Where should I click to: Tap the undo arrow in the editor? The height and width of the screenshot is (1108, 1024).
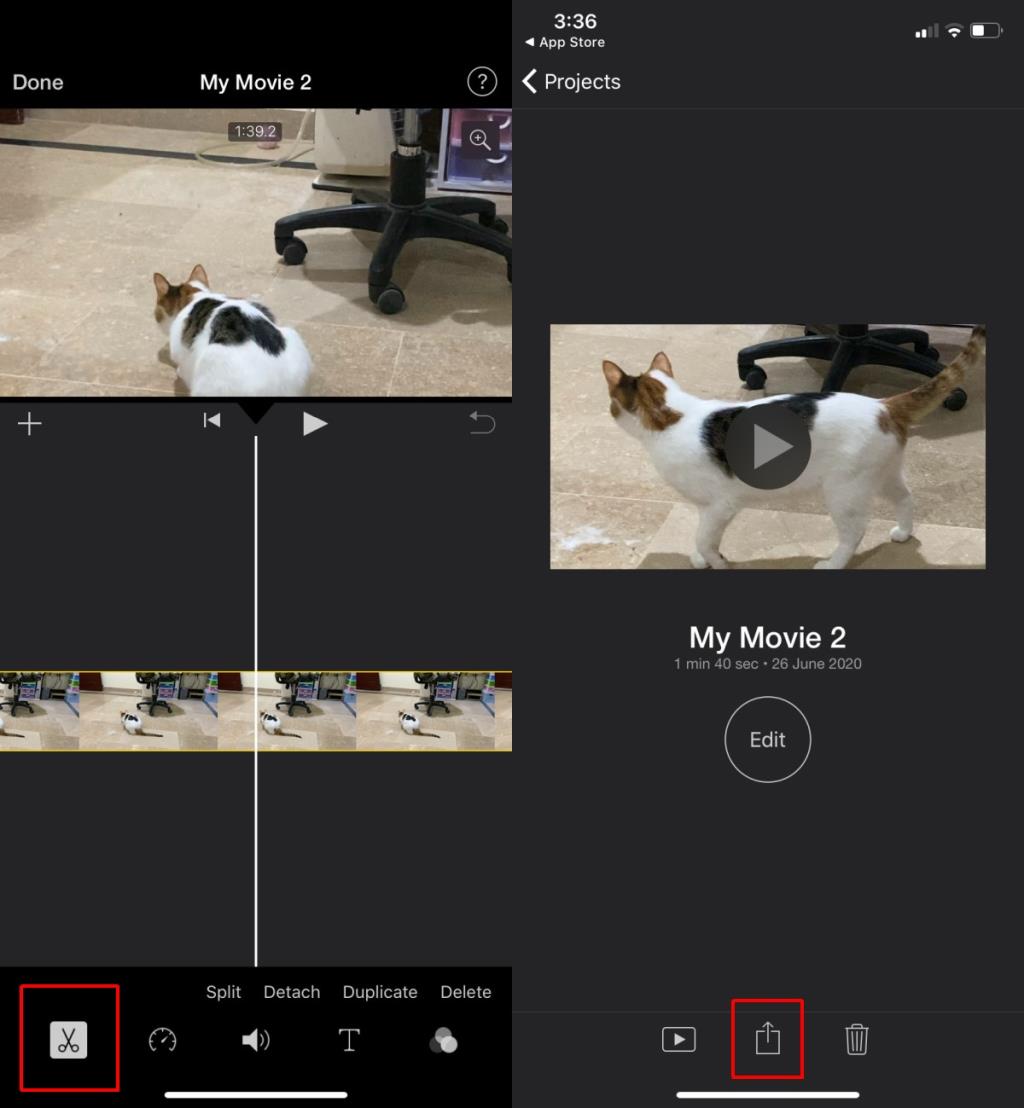(x=482, y=422)
